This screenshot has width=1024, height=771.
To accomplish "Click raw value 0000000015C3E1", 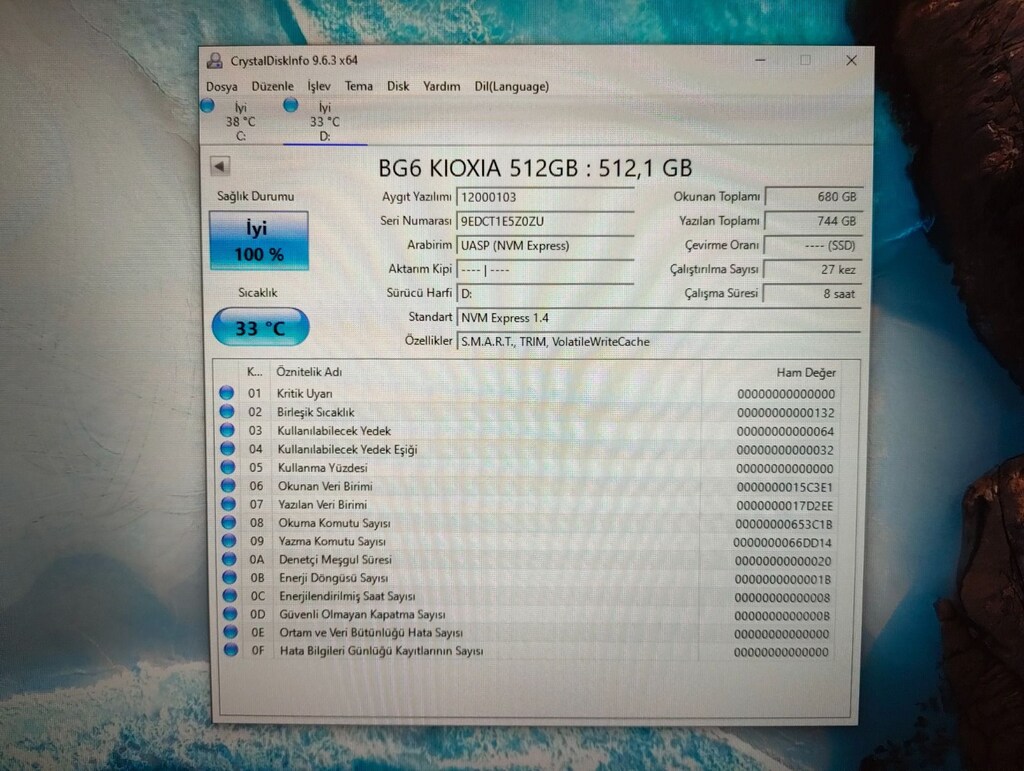I will 784,487.
